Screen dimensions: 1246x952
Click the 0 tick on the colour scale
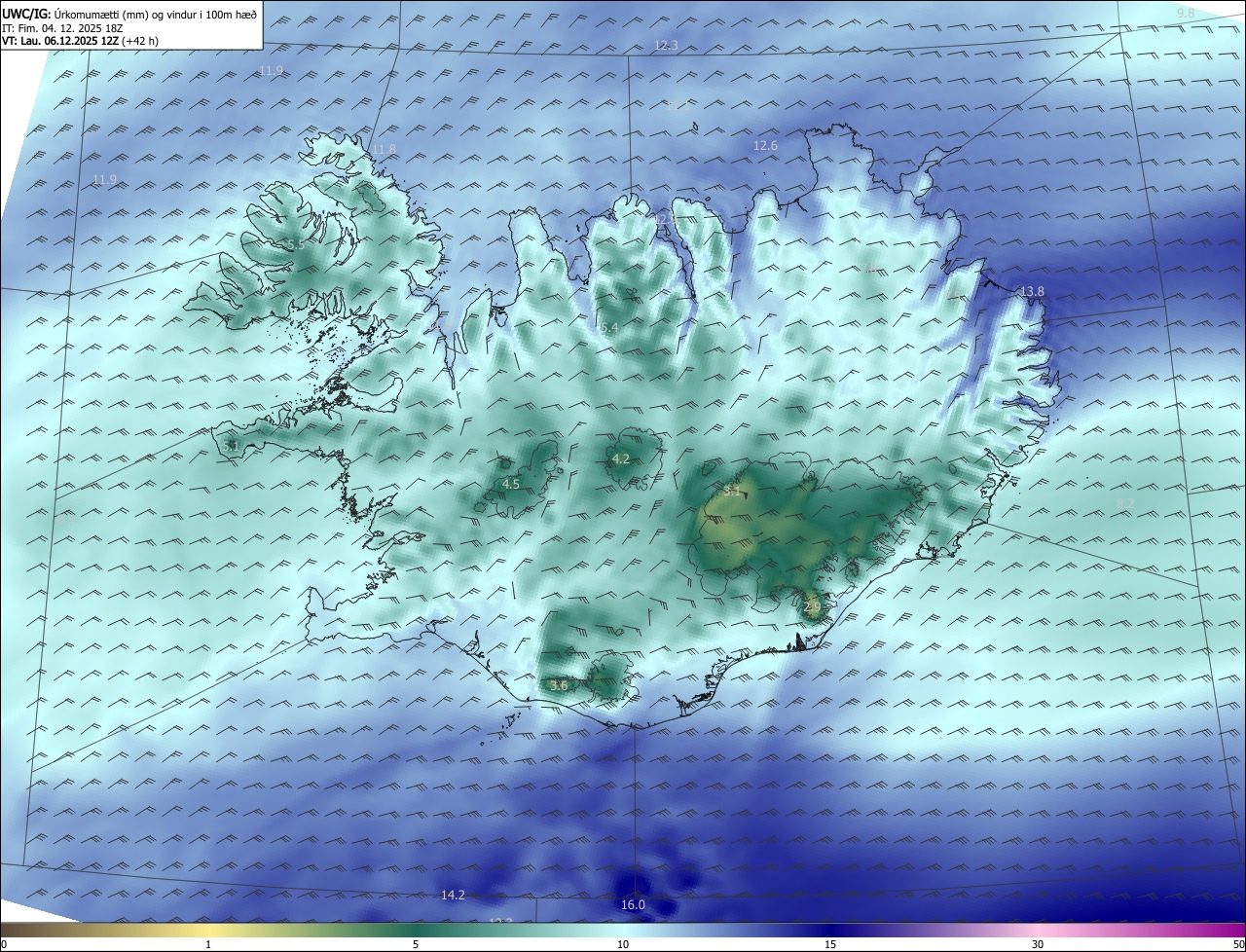(4, 944)
